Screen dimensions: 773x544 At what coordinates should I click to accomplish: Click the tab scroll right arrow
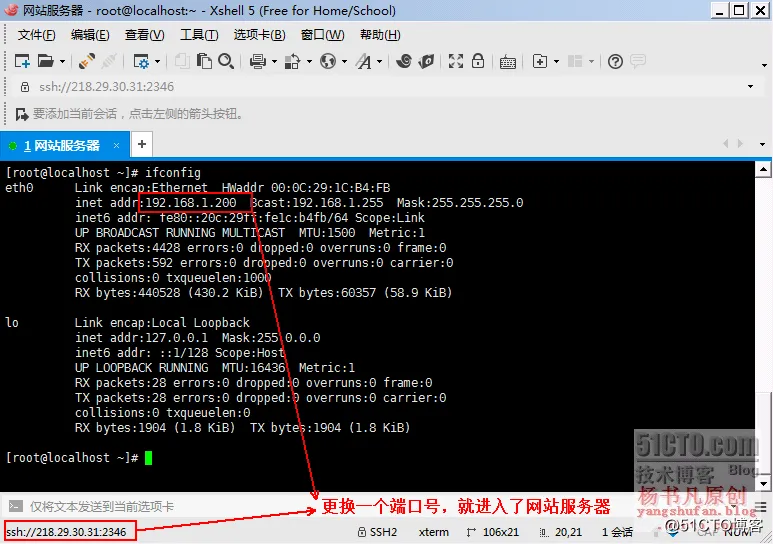[x=740, y=144]
